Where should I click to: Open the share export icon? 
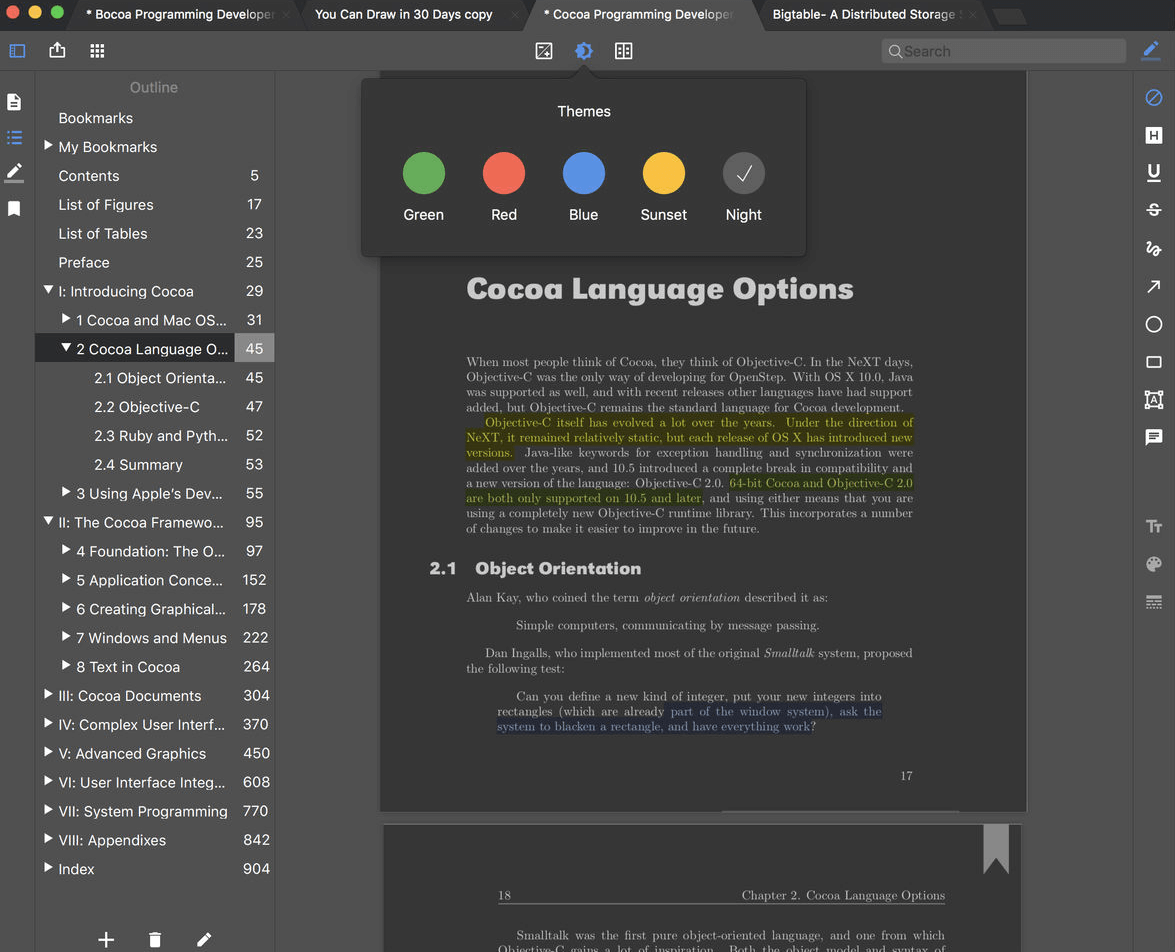pos(57,50)
